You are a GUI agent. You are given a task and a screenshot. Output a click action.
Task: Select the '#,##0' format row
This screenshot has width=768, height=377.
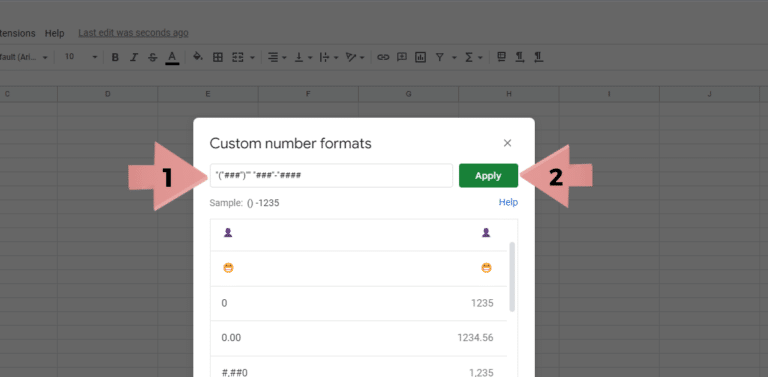pos(359,367)
